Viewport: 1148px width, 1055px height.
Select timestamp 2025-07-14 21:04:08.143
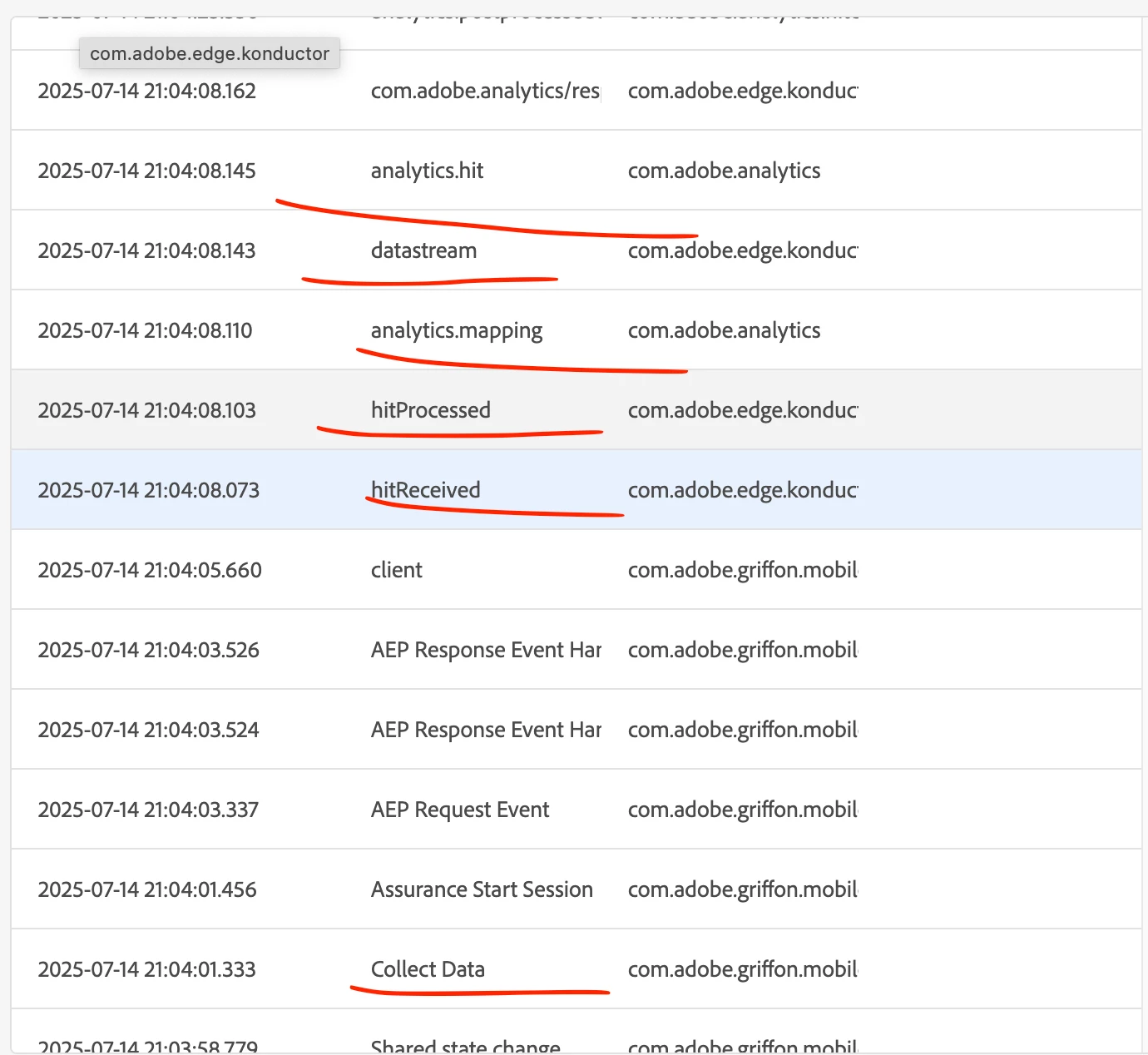146,250
